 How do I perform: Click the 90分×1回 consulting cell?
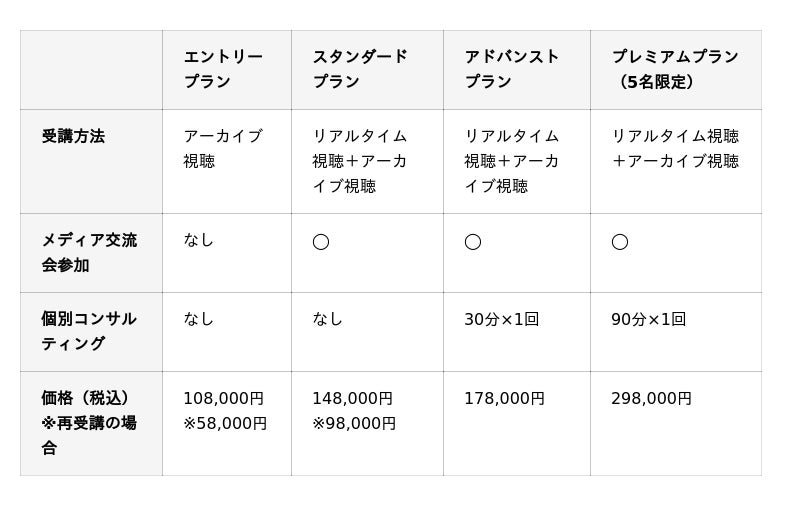pos(648,319)
